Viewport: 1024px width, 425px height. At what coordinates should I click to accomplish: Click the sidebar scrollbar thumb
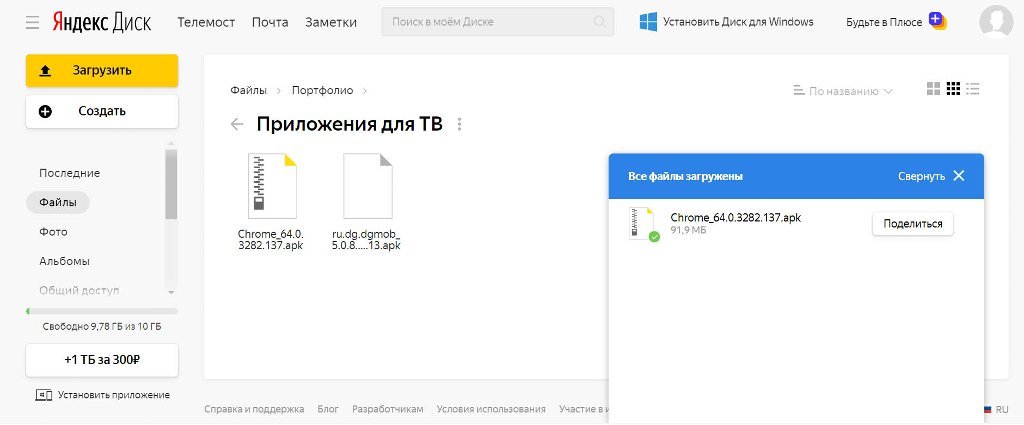click(171, 185)
